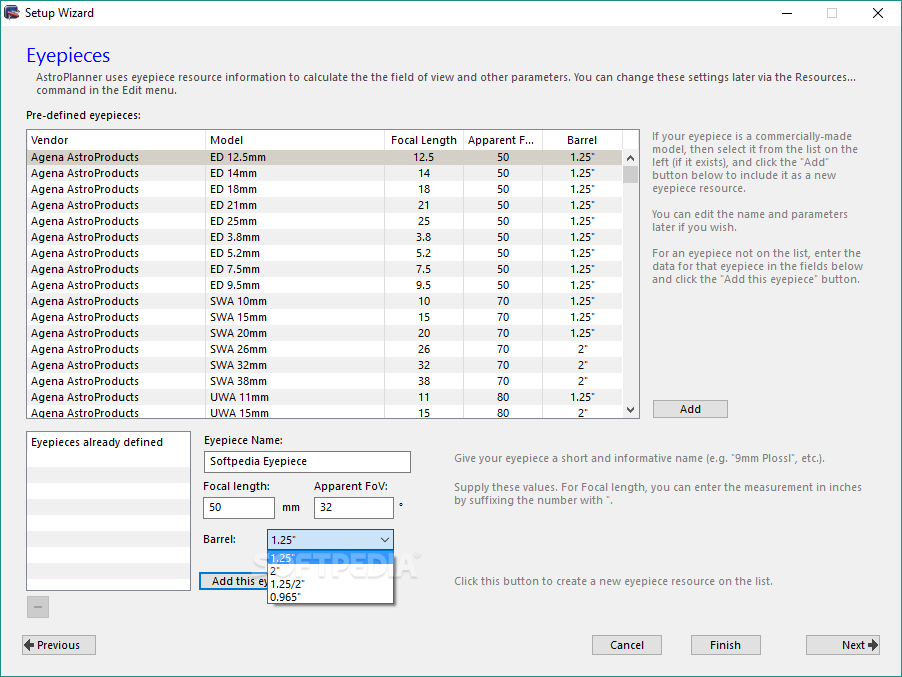This screenshot has width=902, height=677.
Task: Choose 1.25" from Barrel dropdown list
Action: pos(330,558)
